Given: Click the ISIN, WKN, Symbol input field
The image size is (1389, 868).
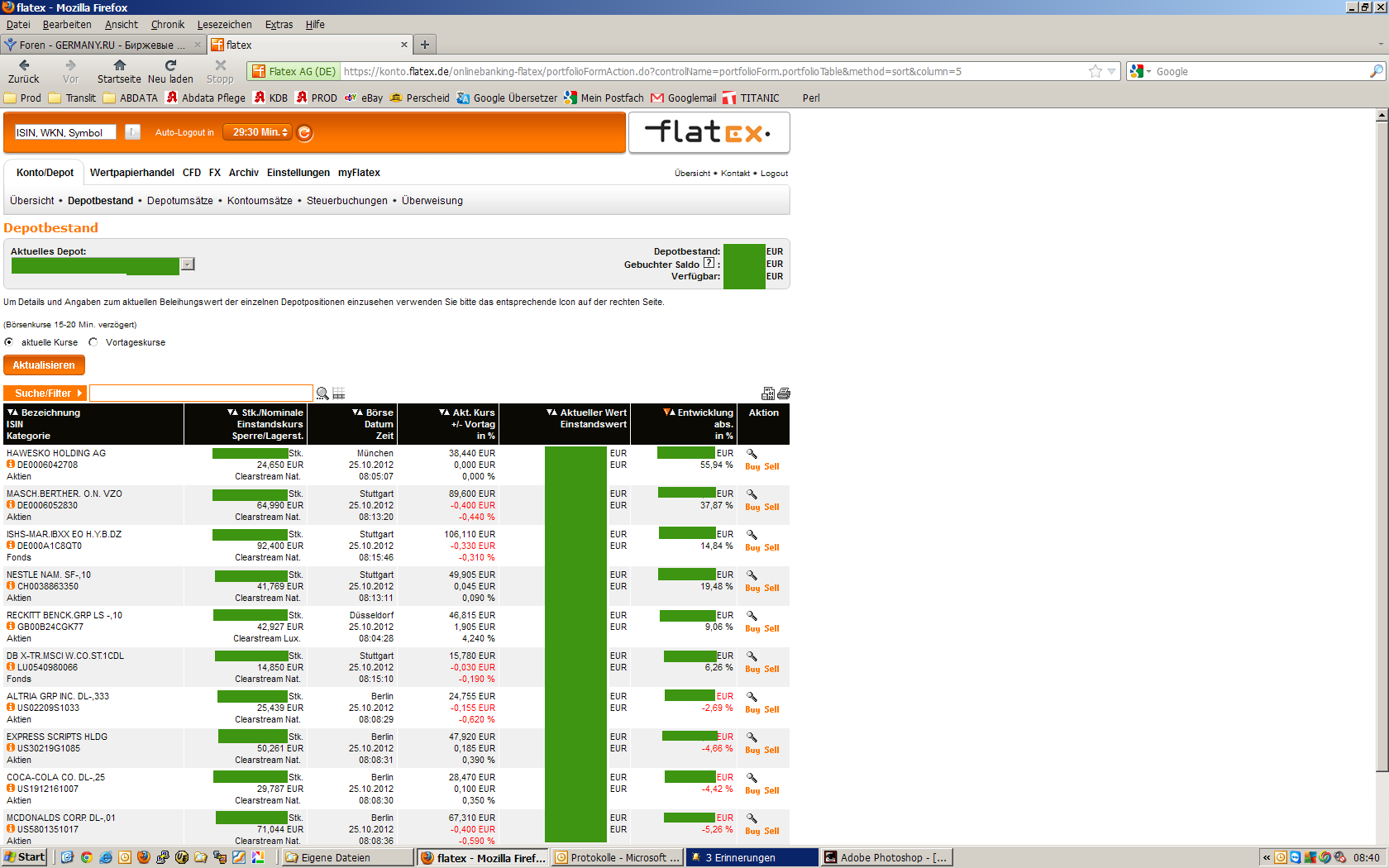Looking at the screenshot, I should 65,132.
